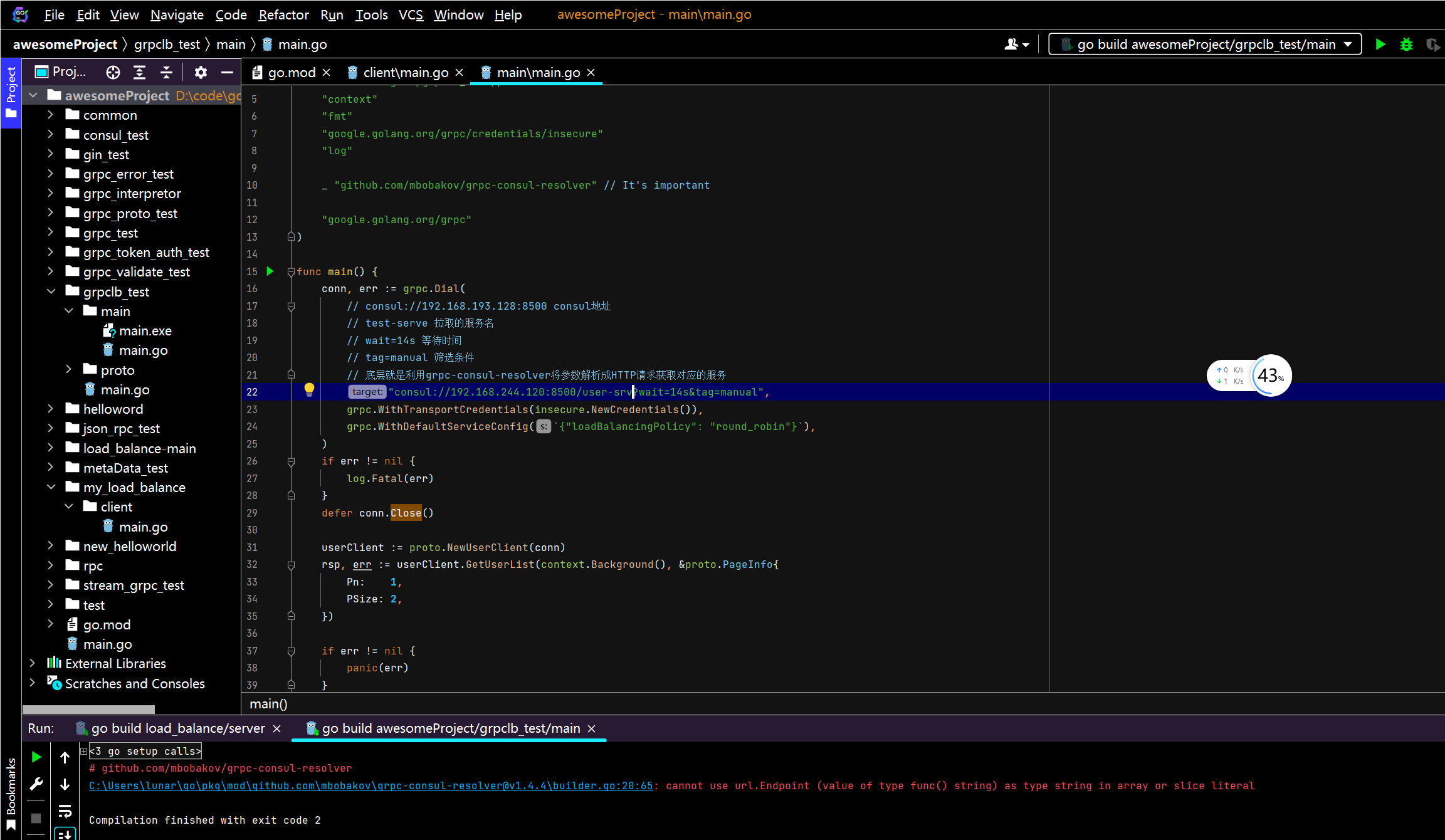This screenshot has width=1445, height=840.
Task: Open the Refactor menu
Action: (283, 14)
